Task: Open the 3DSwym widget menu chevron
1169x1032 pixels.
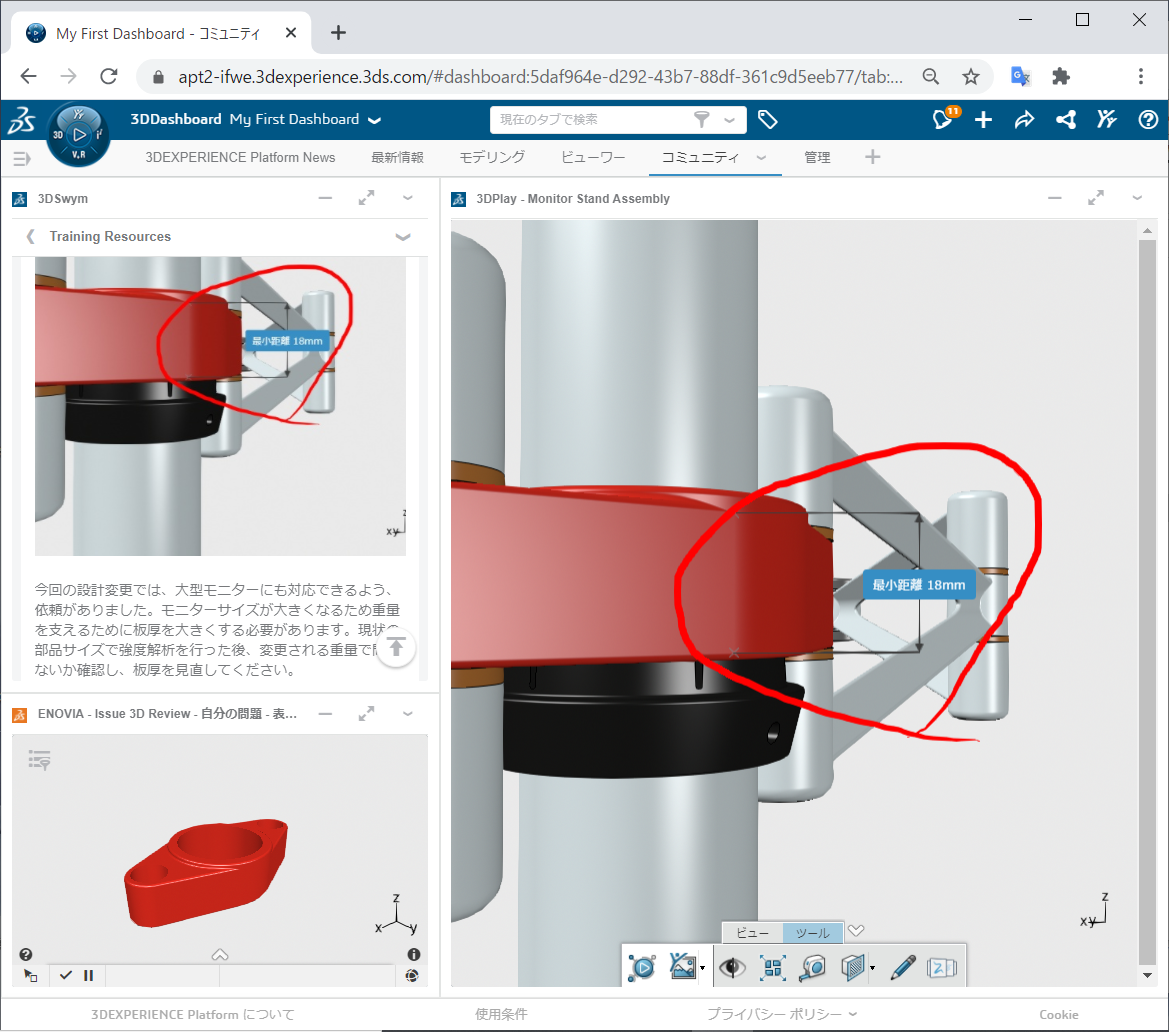Action: (x=408, y=198)
